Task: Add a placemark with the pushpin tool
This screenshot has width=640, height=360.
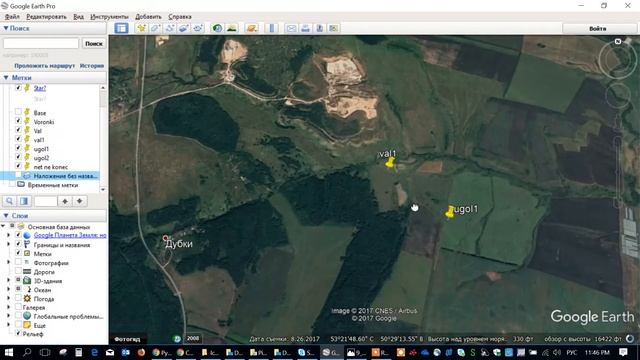Action: coord(141,28)
